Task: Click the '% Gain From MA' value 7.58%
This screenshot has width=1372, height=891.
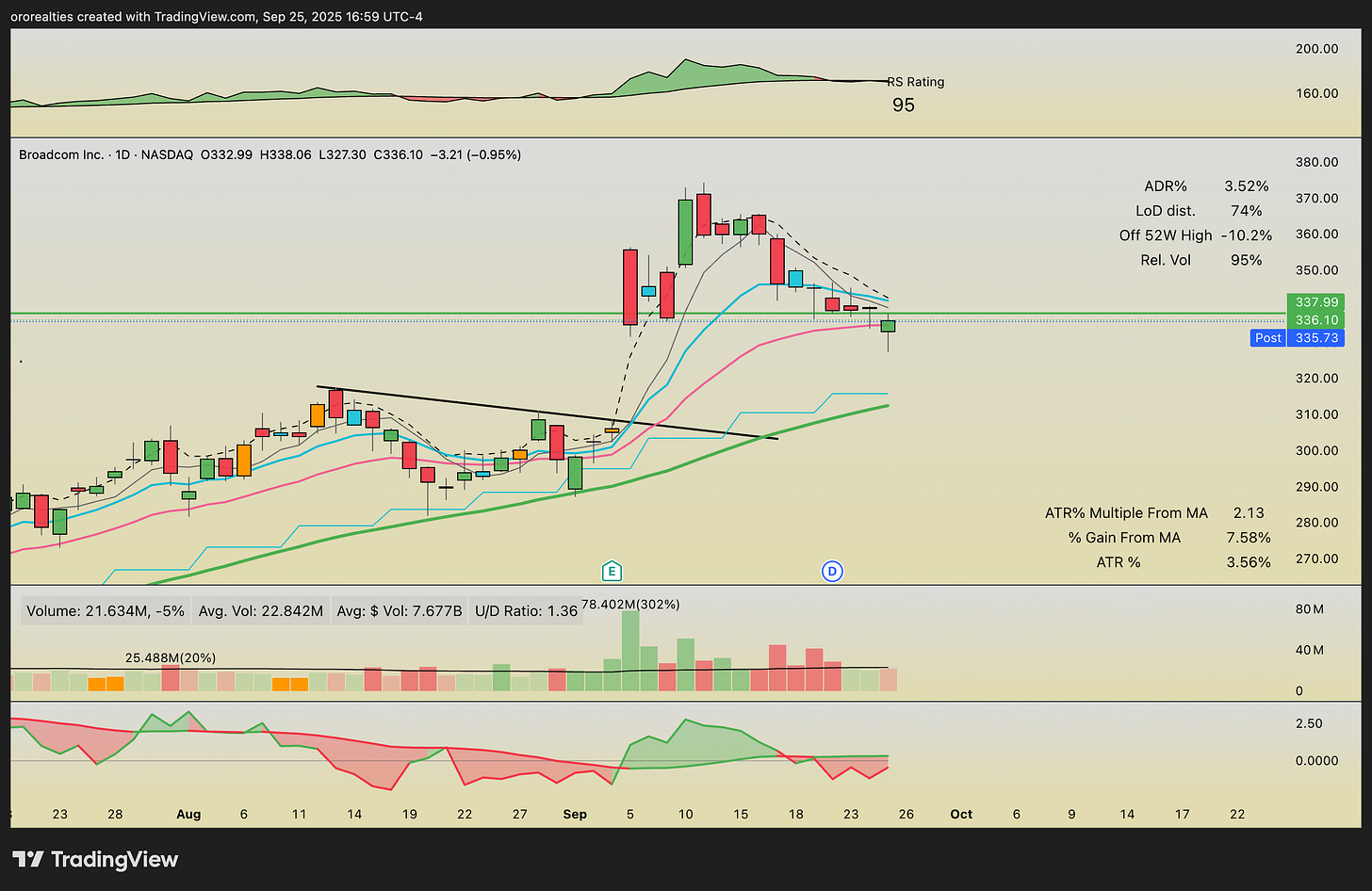Action: 1248,538
